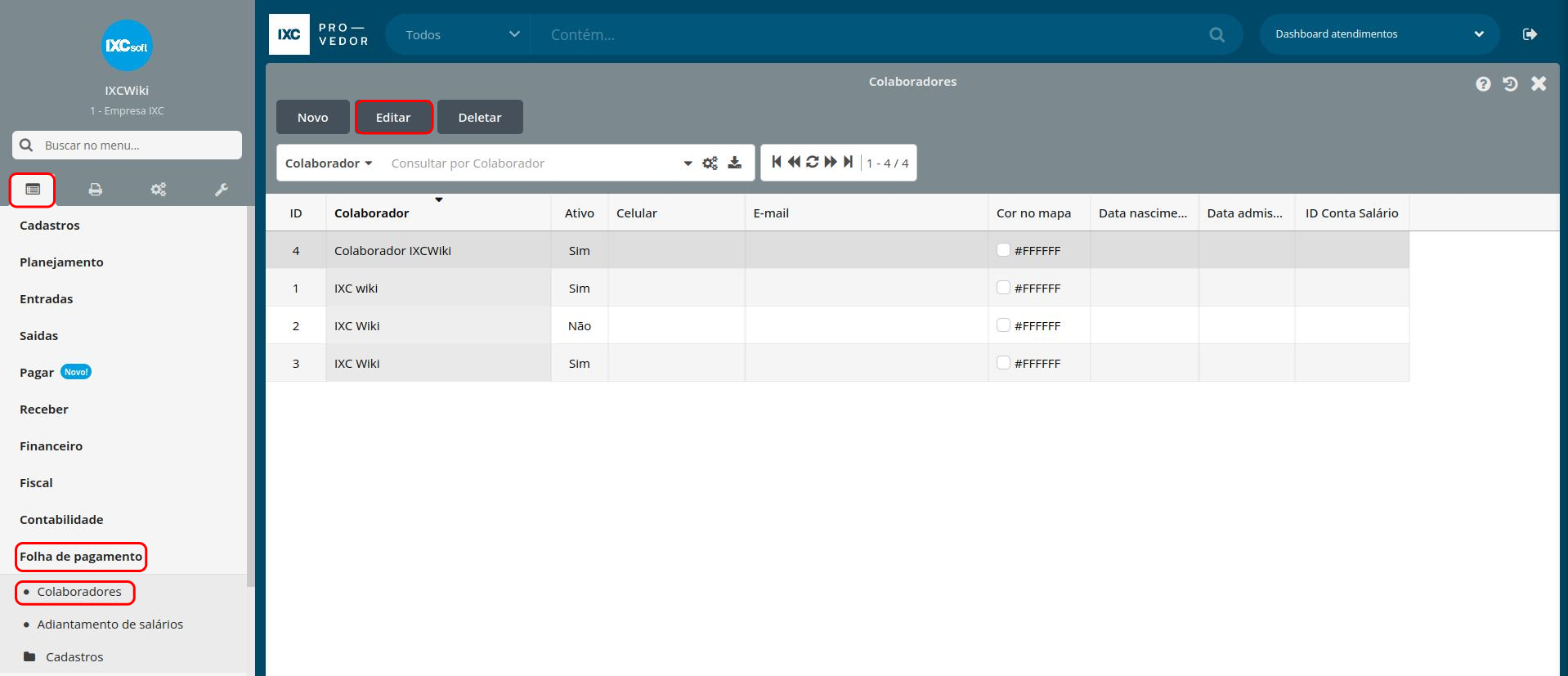This screenshot has height=676, width=1568.
Task: Select the Colaborador IXCWiki row
Action: click(x=837, y=250)
